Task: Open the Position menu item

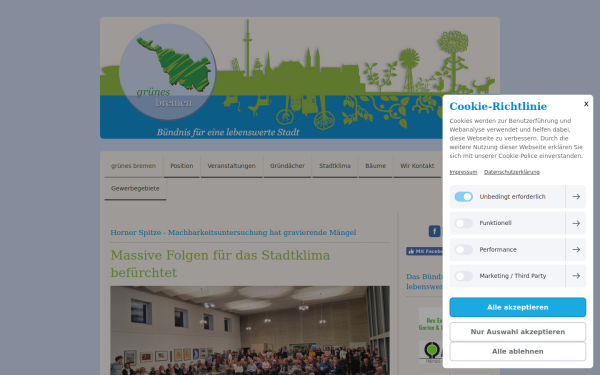Action: (182, 166)
